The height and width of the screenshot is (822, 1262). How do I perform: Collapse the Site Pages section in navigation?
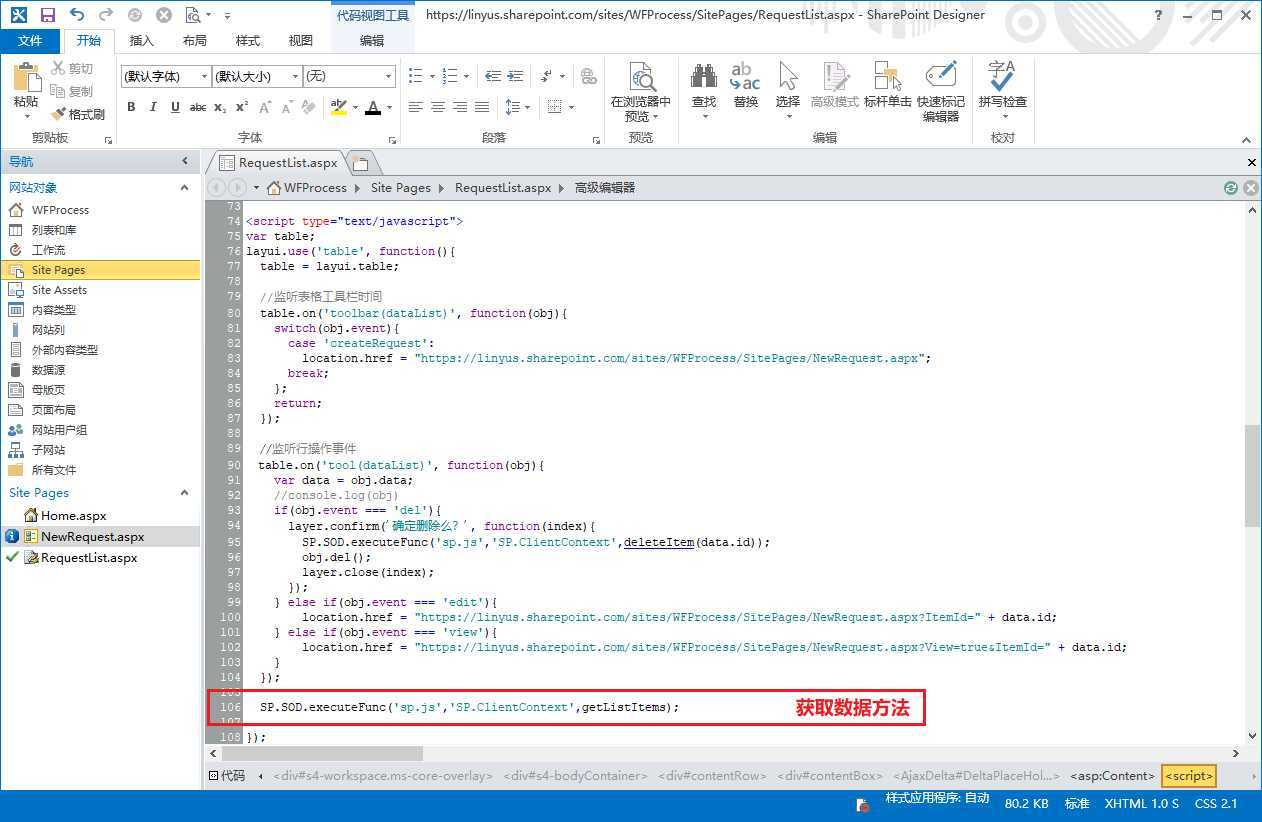[184, 493]
